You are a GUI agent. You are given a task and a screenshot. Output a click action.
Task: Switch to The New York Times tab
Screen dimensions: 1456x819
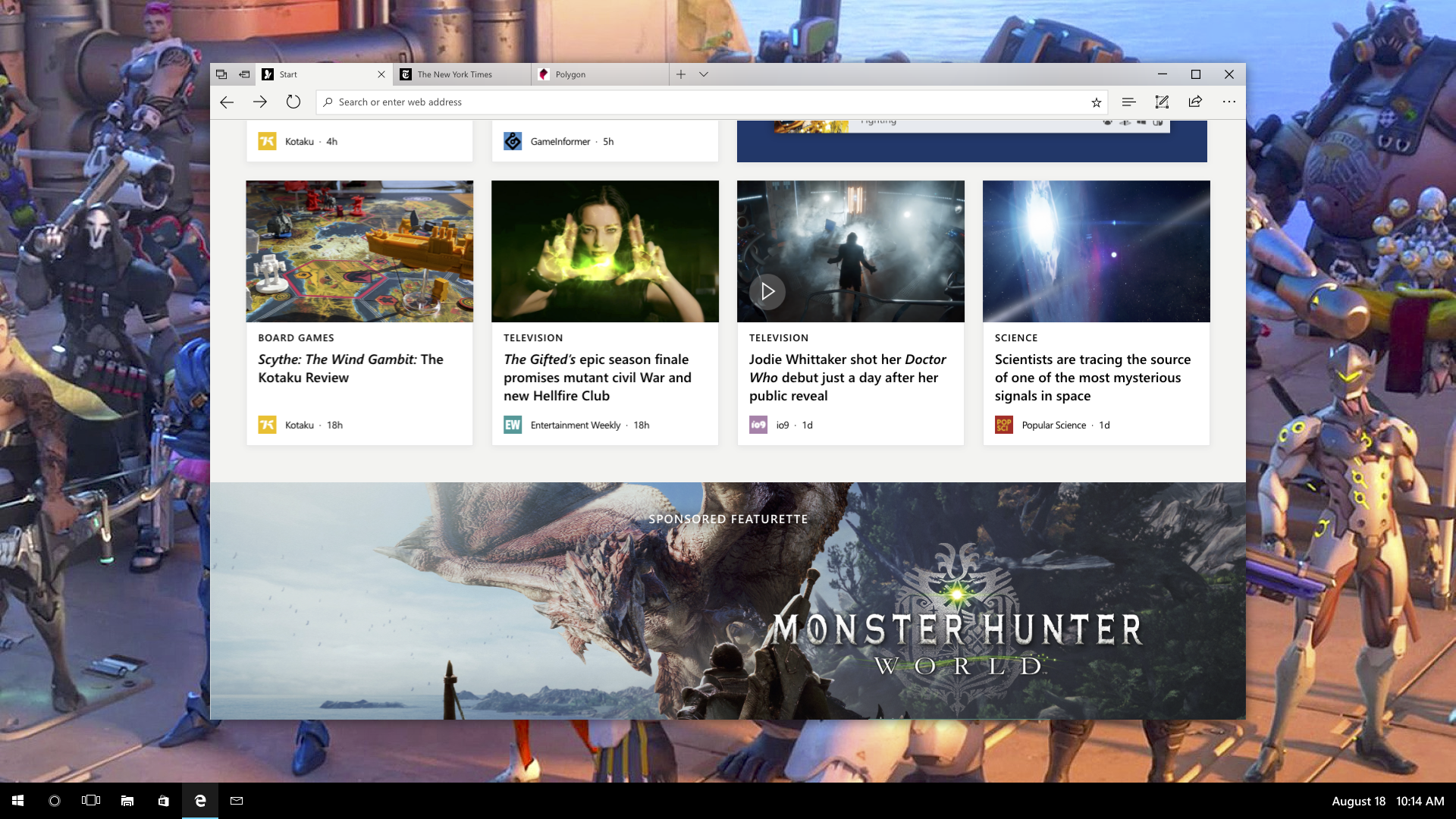click(463, 74)
